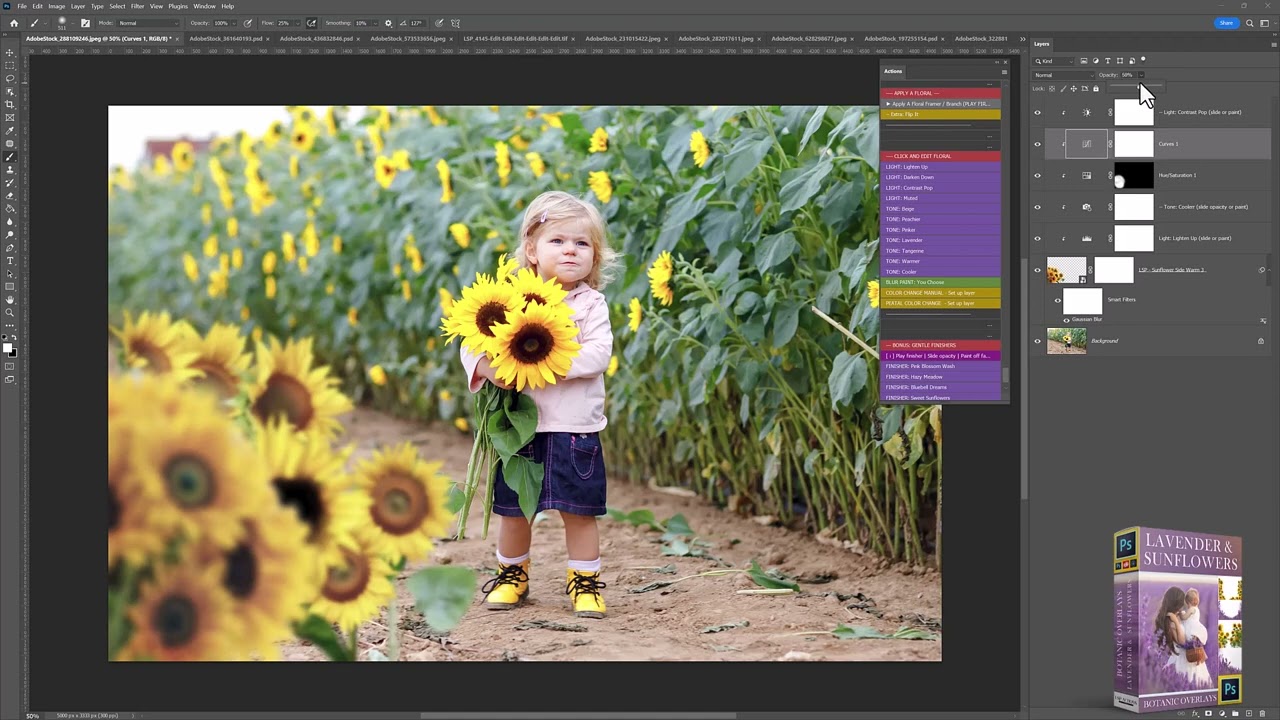The height and width of the screenshot is (720, 1280).
Task: Filter layers by shape layer icon
Action: 1120,61
